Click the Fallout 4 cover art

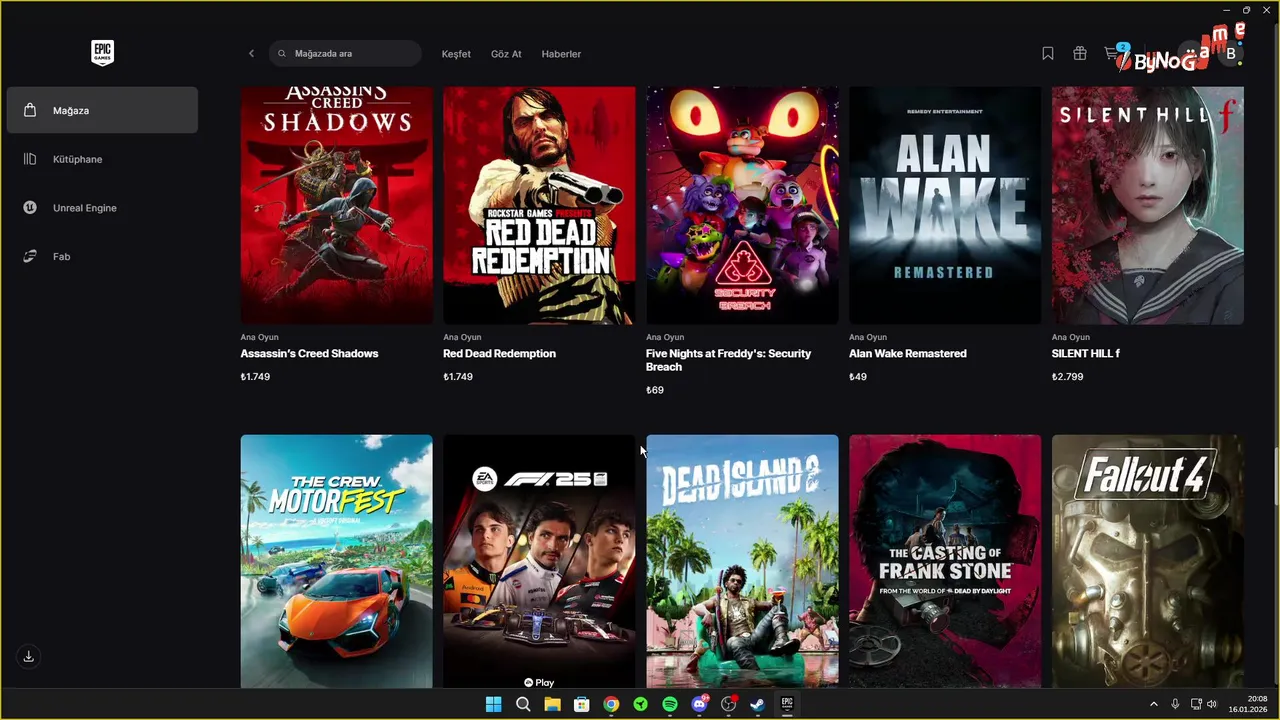[1148, 561]
